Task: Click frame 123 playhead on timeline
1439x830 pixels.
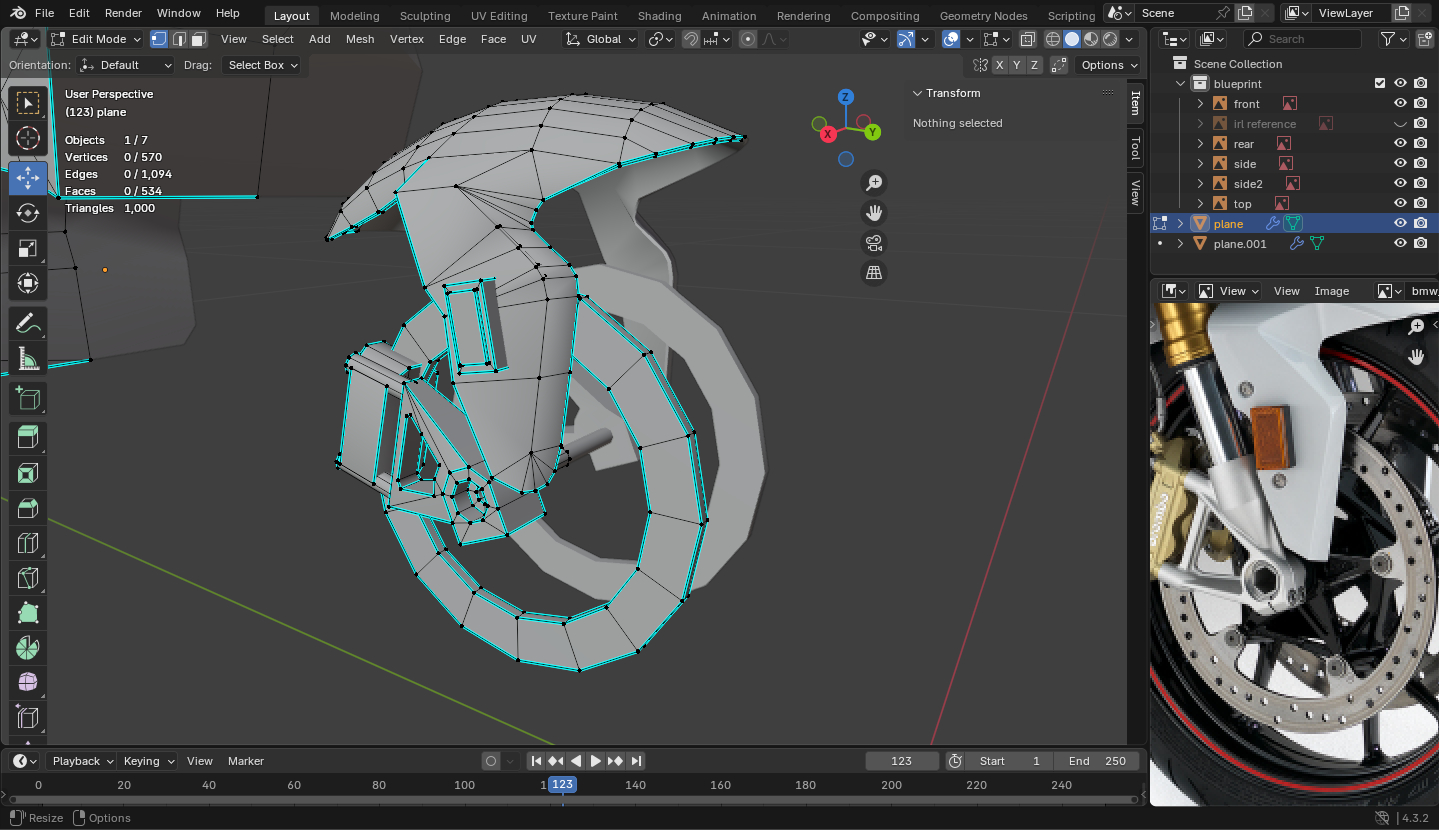Action: click(562, 785)
